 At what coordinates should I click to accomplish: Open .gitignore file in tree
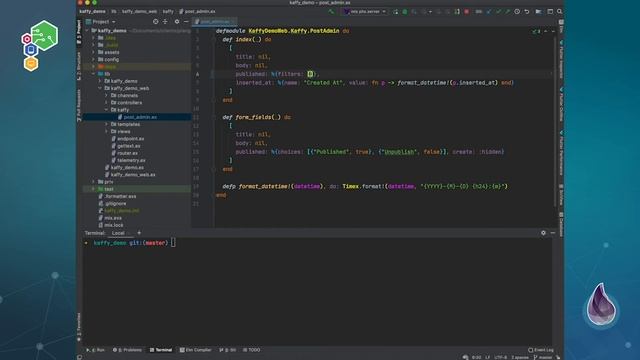[112, 204]
